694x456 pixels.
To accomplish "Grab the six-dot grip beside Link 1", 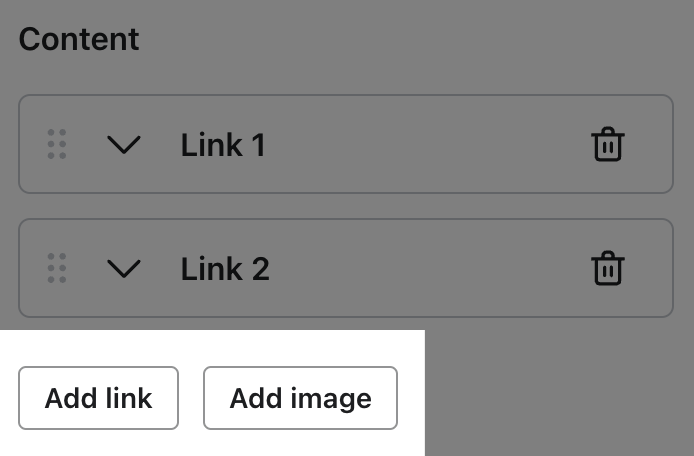I will tap(57, 145).
